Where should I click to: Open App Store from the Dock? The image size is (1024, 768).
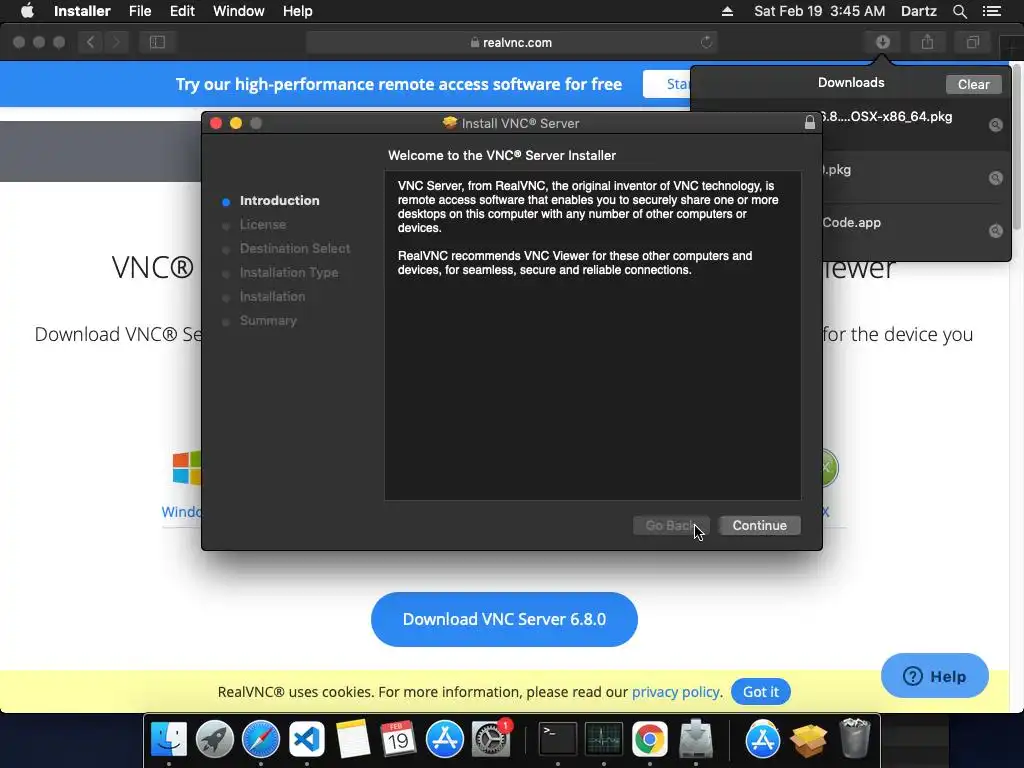pos(445,739)
